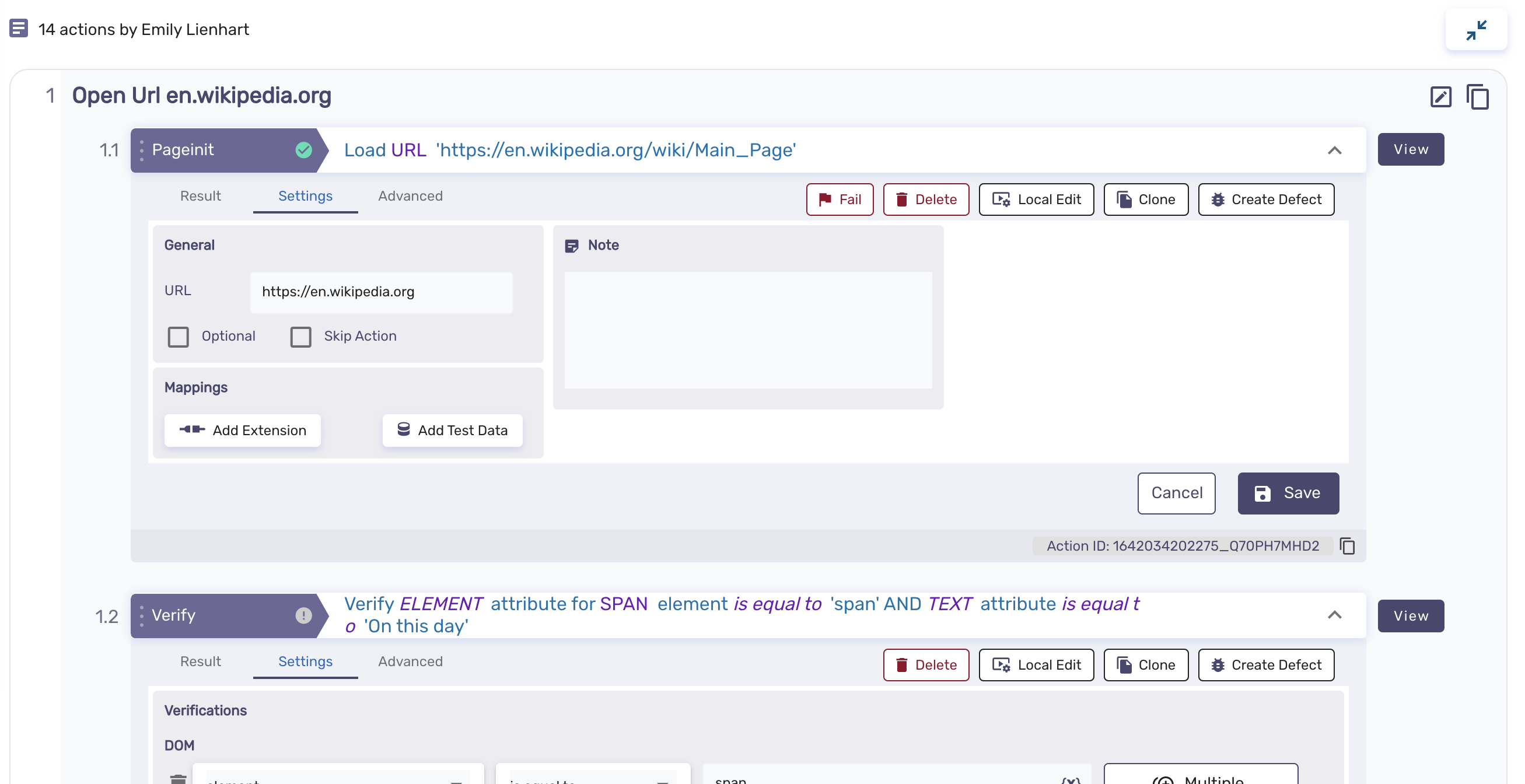Copy step 1 using the duplicate icon
This screenshot has width=1525, height=784.
click(x=1478, y=96)
